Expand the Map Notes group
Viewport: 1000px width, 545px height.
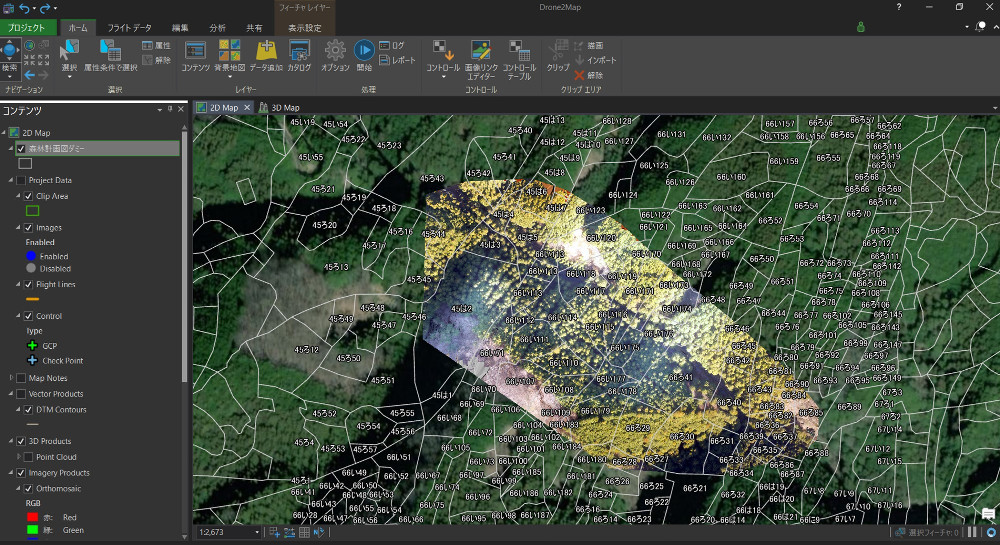pos(11,378)
